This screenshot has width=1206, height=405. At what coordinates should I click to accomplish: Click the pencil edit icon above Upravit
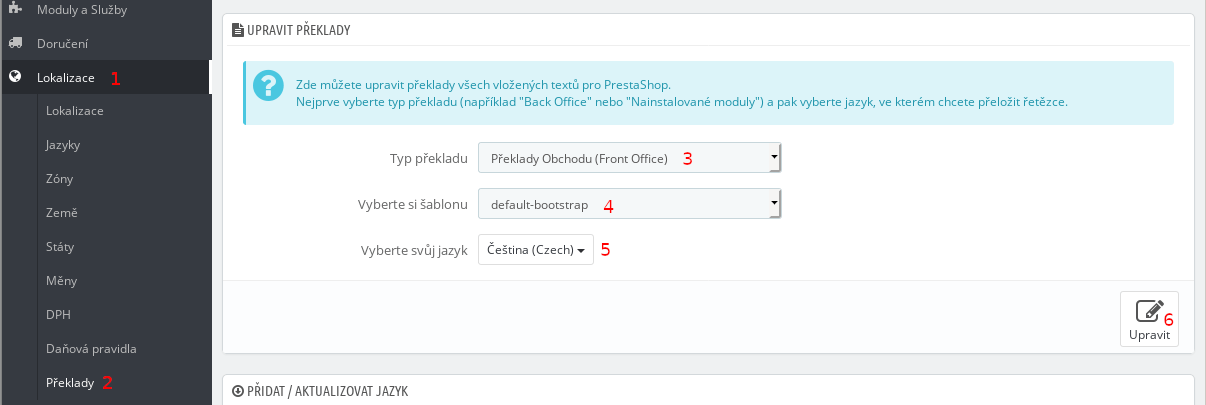pos(1150,310)
